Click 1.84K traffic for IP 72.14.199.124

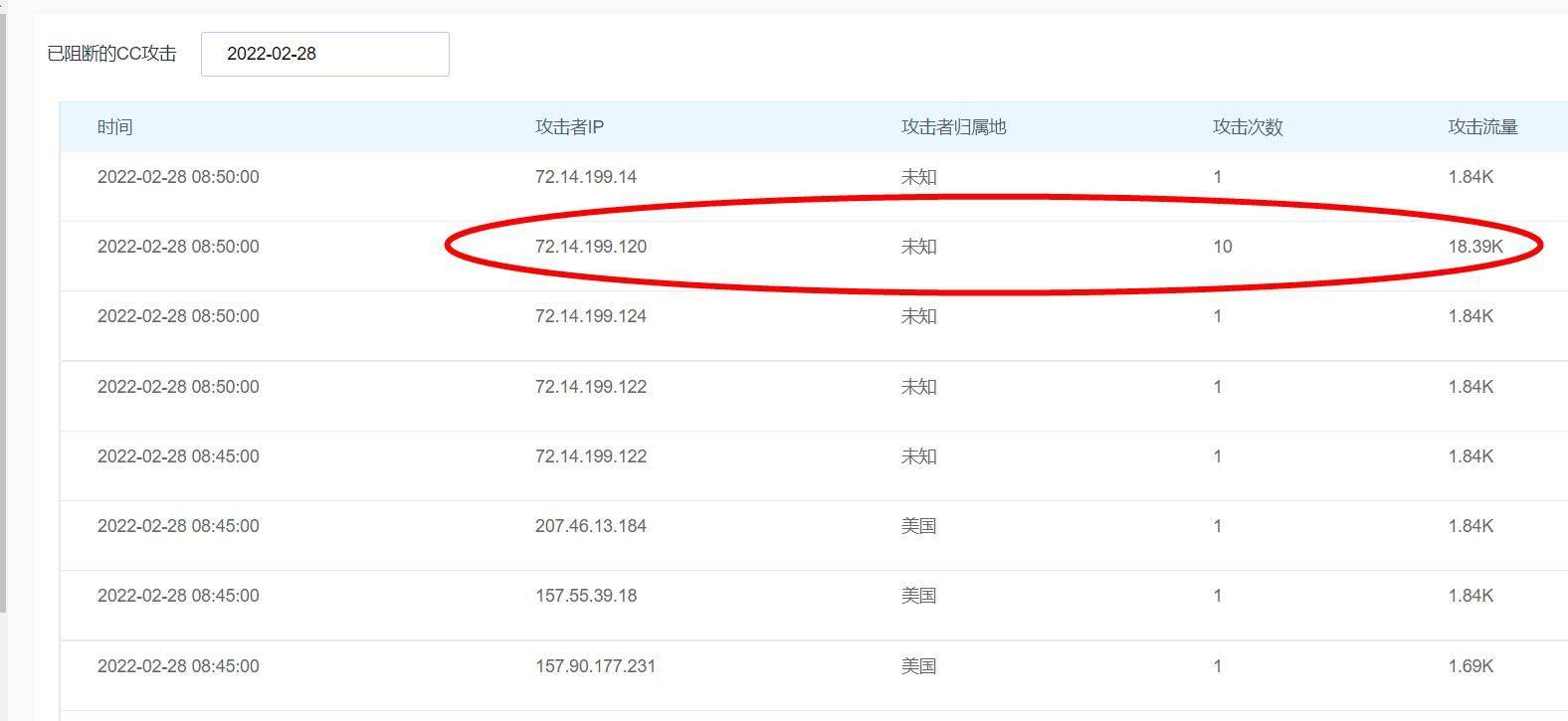click(1471, 316)
